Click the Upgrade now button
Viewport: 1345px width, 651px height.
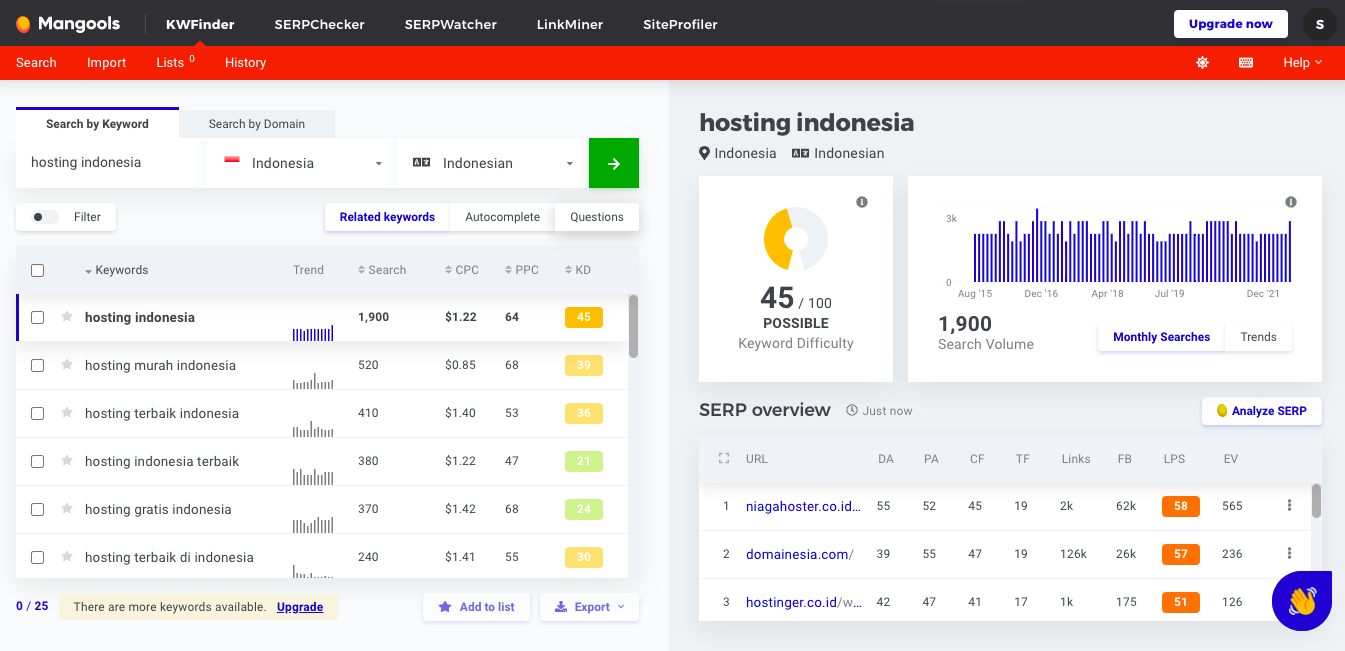(x=1230, y=23)
